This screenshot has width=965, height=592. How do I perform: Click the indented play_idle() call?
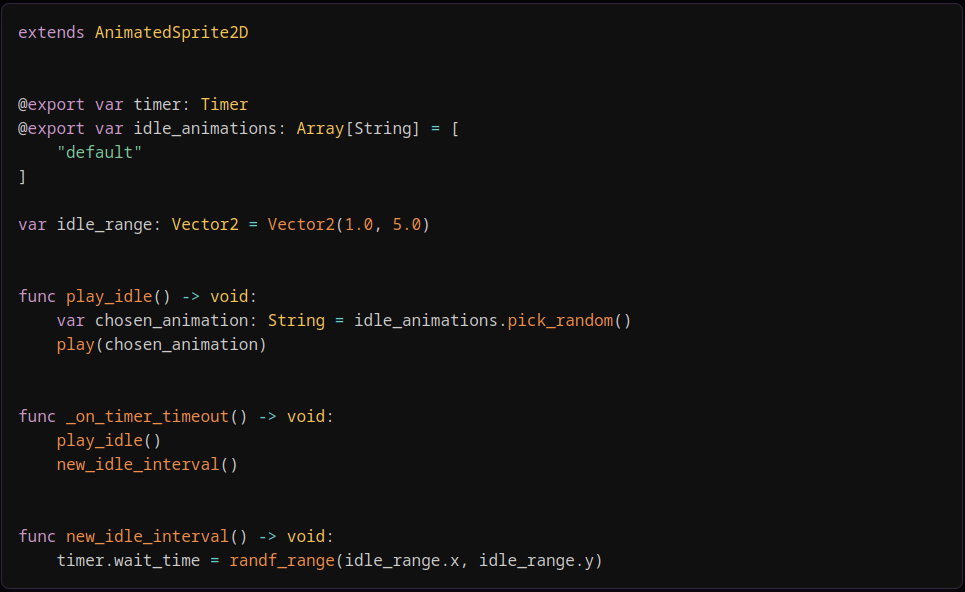(109, 440)
